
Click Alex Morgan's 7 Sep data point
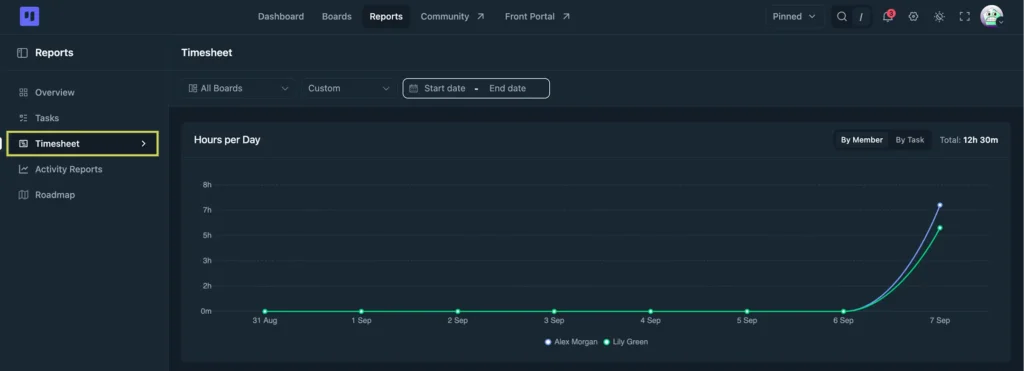[x=940, y=205]
